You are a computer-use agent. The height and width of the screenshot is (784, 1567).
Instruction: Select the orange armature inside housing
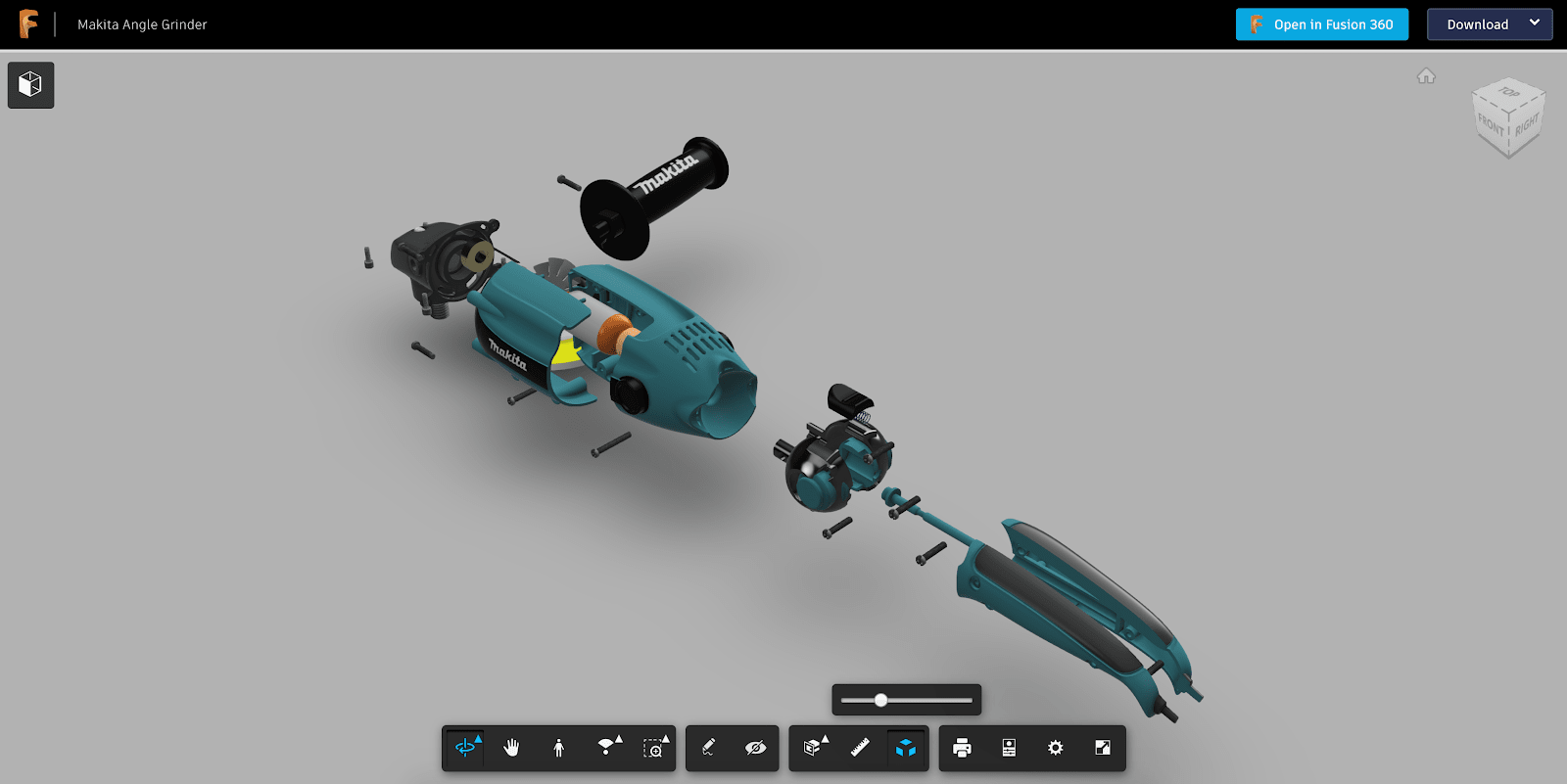[615, 336]
